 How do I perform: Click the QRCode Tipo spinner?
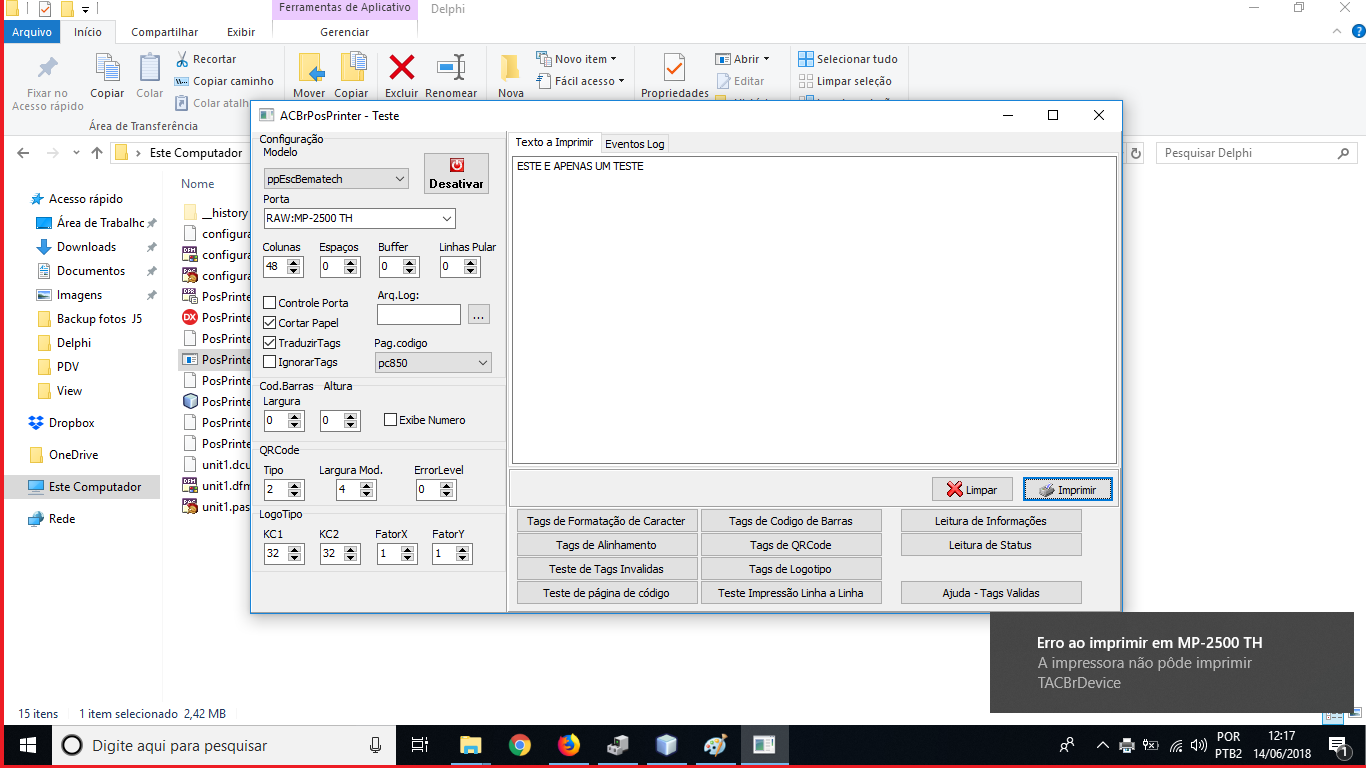tap(284, 489)
